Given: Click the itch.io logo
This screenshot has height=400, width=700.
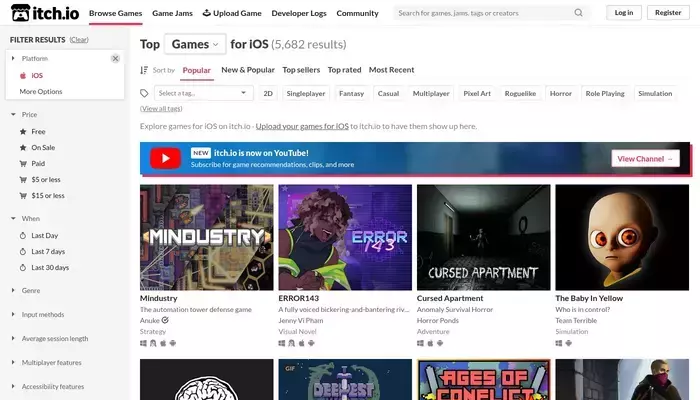Looking at the screenshot, I should 45,12.
